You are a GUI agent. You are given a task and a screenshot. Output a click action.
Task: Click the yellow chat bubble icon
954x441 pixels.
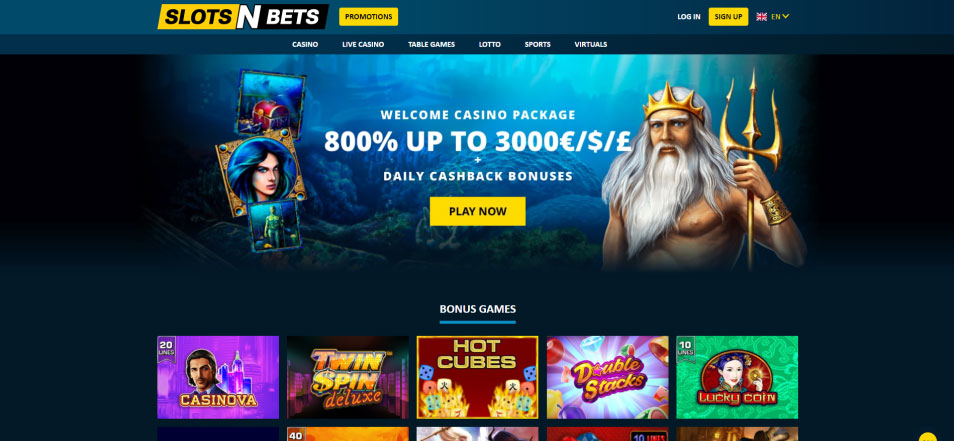928,437
